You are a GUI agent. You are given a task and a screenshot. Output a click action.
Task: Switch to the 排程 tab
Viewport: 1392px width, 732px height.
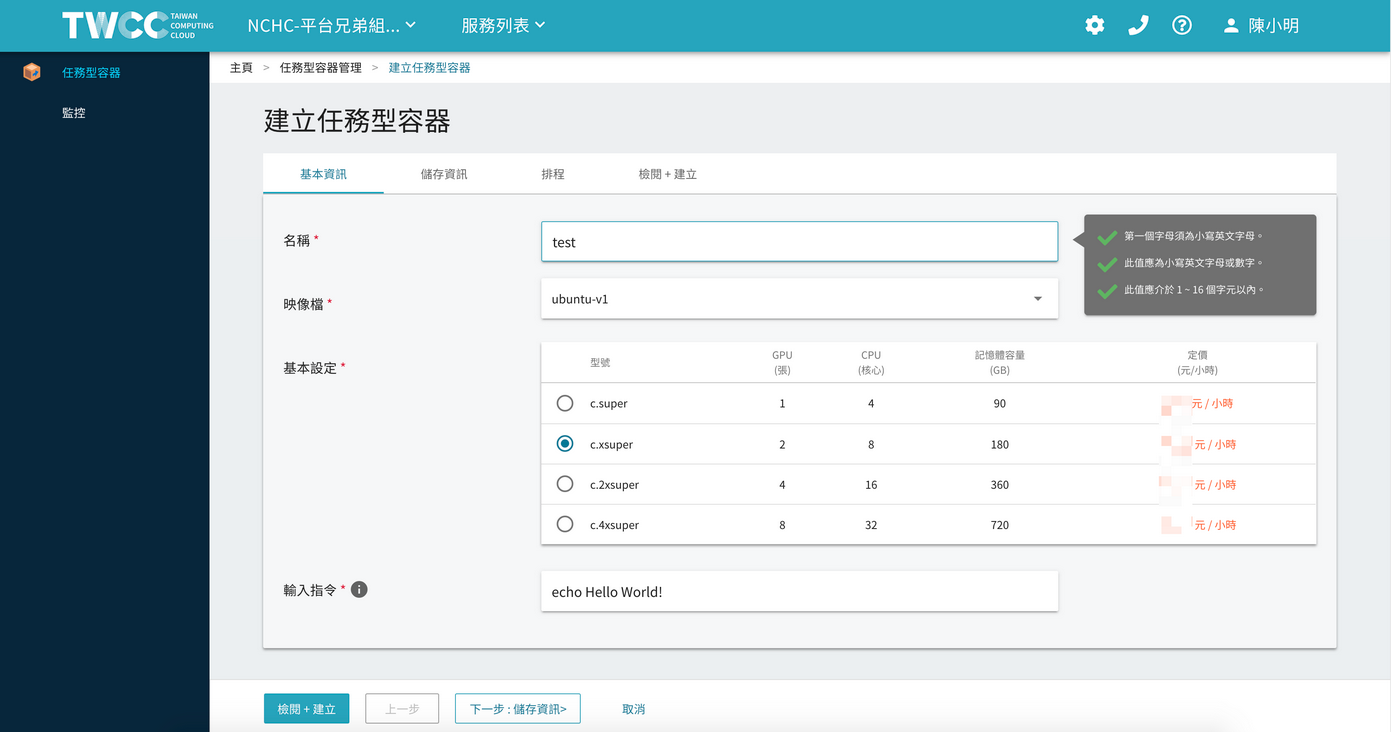tap(553, 174)
